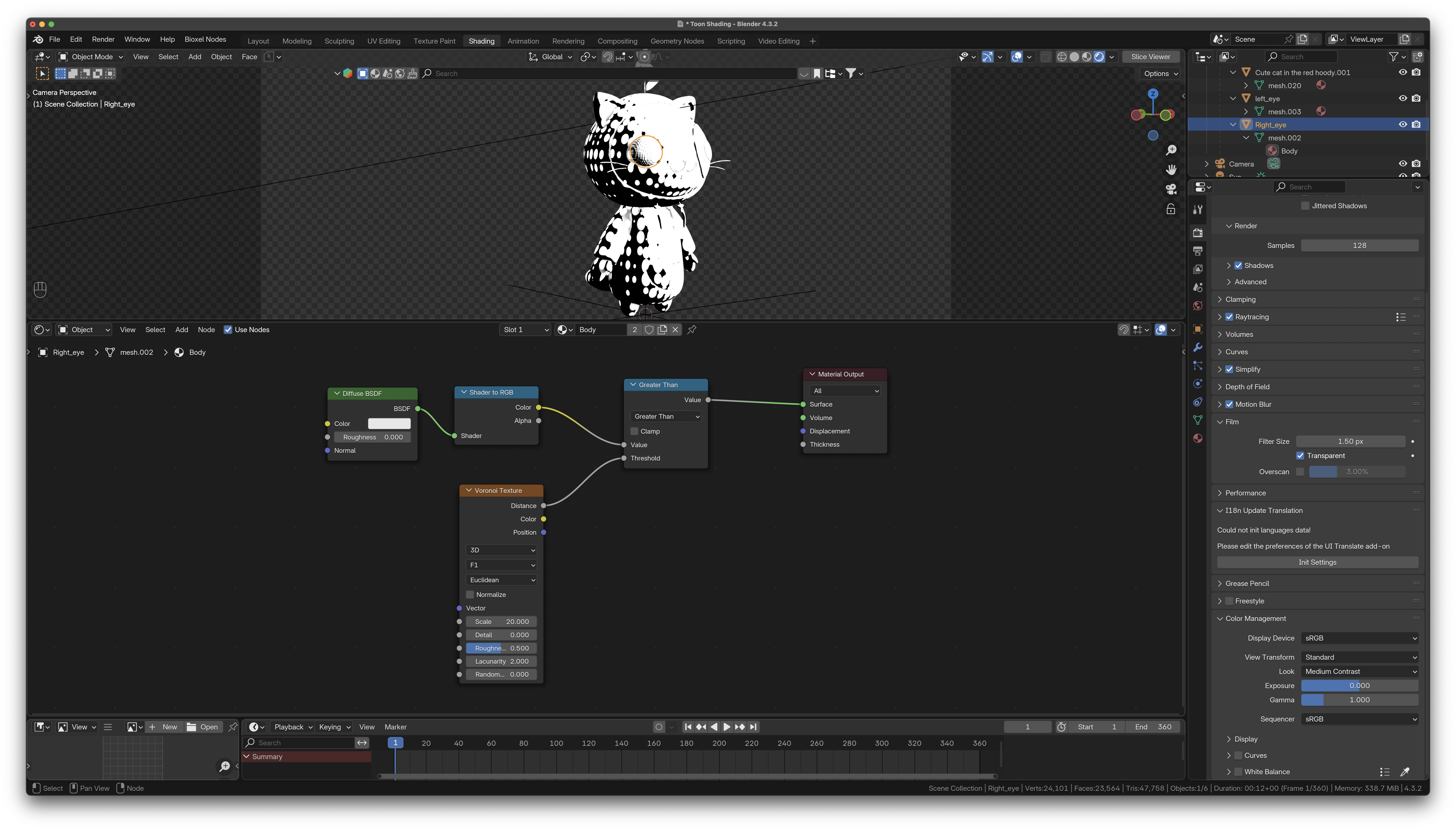This screenshot has width=1456, height=830.
Task: Open the Modifiers properties tab
Action: pyautogui.click(x=1198, y=347)
